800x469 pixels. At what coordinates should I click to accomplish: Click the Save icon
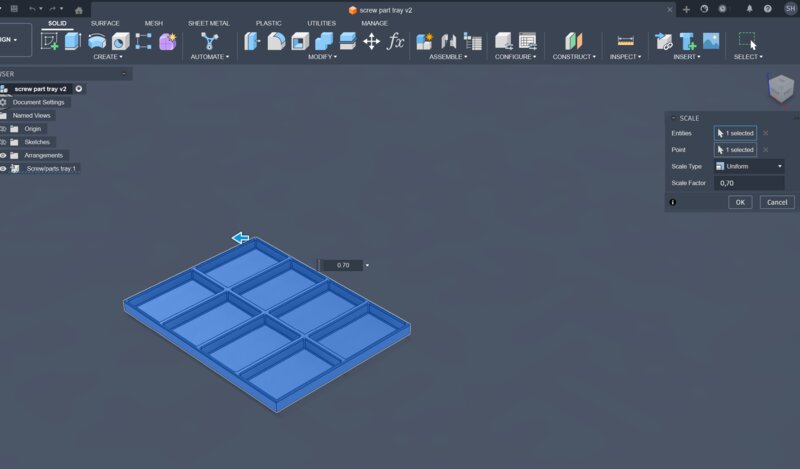(14, 9)
